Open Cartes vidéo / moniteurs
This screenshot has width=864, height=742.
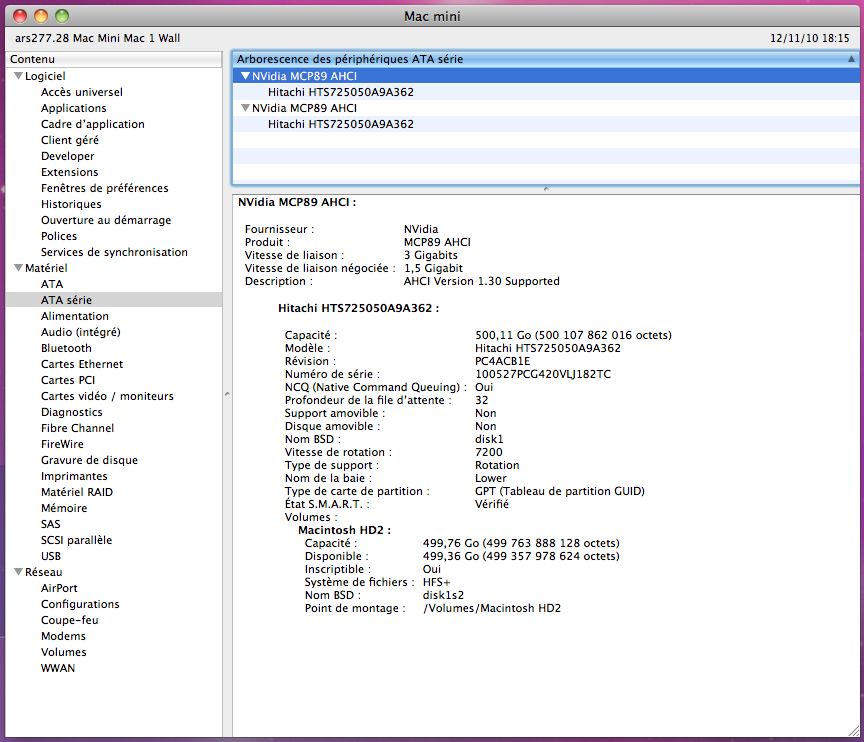[x=107, y=396]
